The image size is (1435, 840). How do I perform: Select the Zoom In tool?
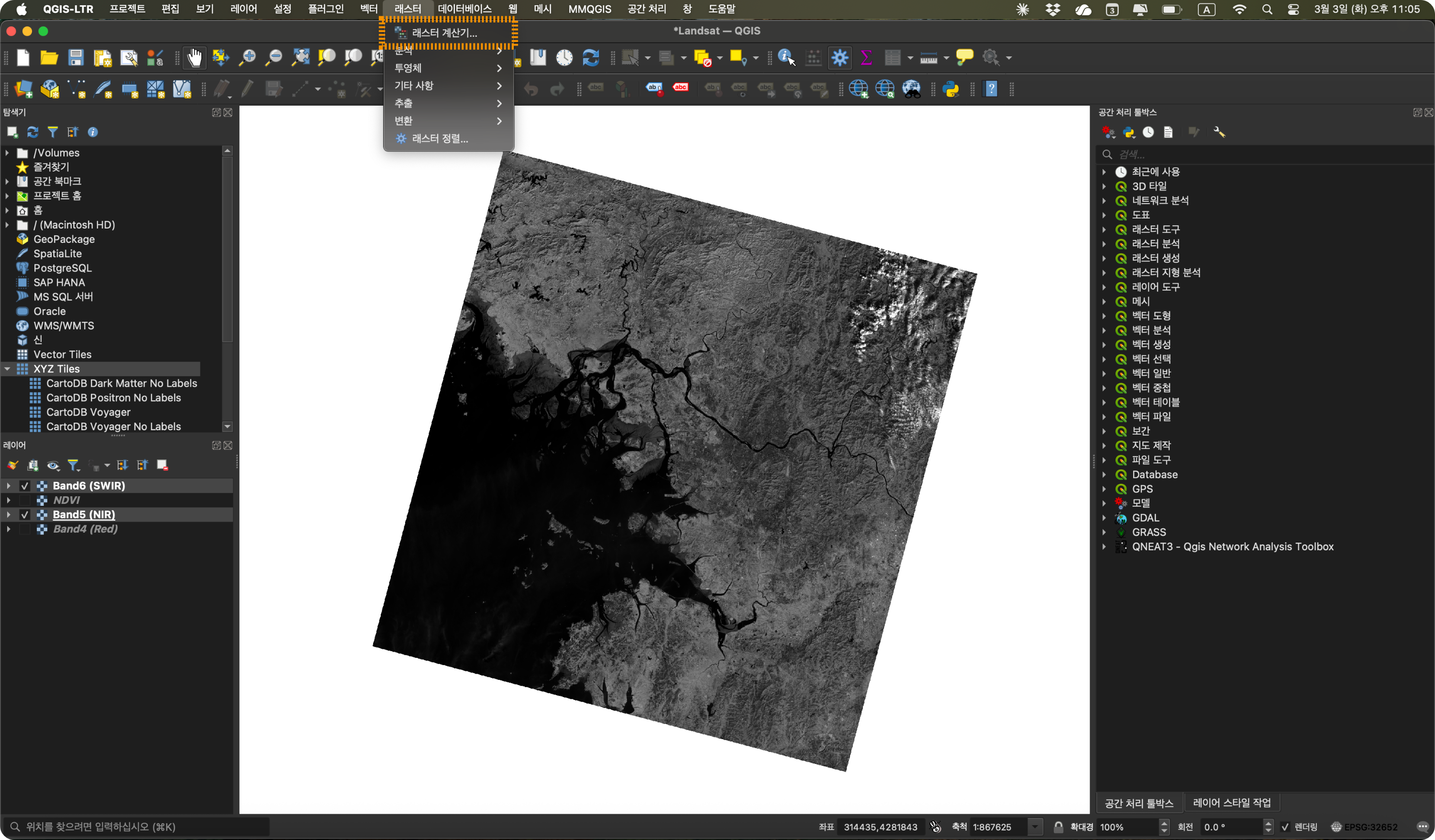[247, 57]
